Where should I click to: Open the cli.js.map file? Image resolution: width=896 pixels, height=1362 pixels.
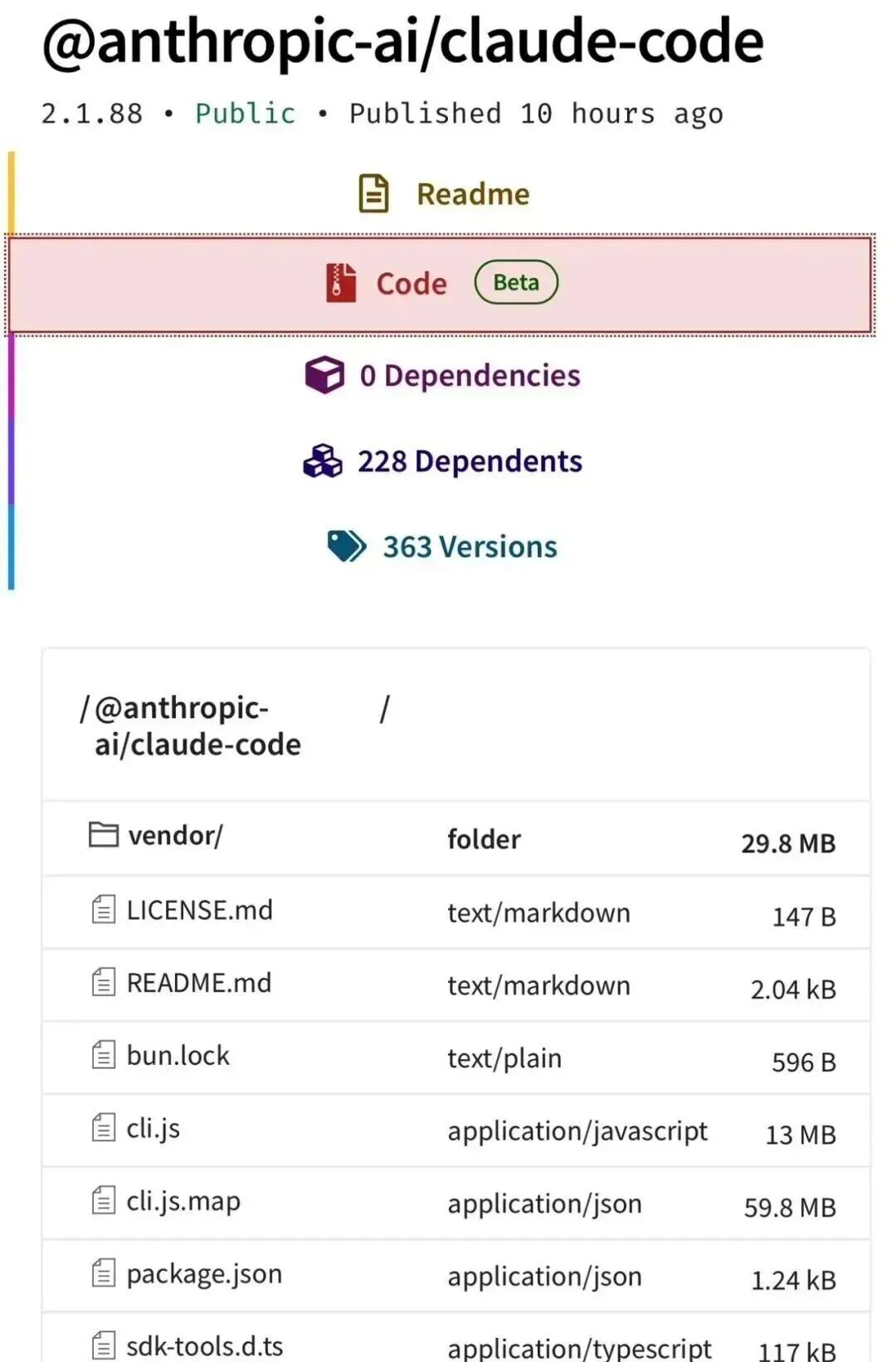coord(183,1201)
